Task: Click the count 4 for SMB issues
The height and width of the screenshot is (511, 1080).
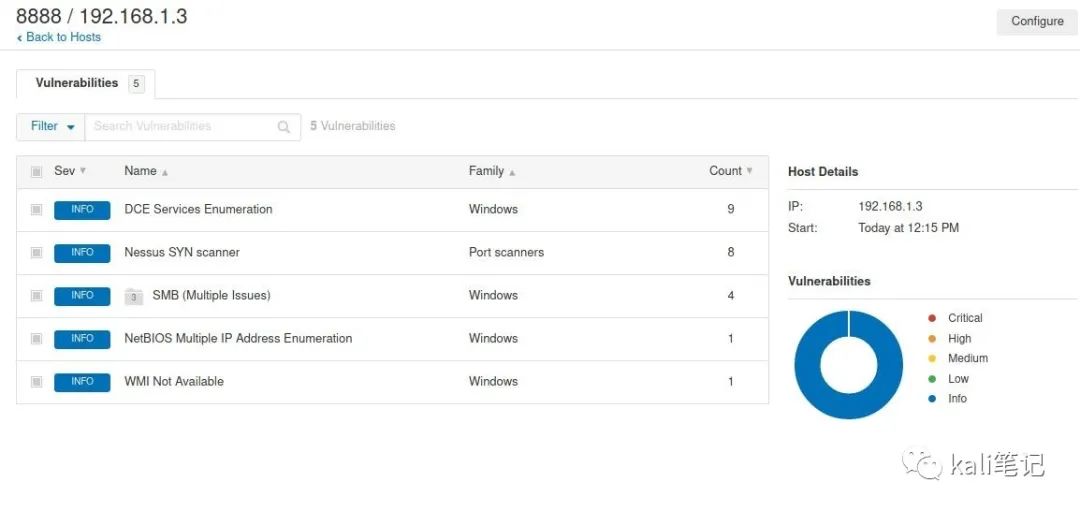Action: (x=731, y=296)
